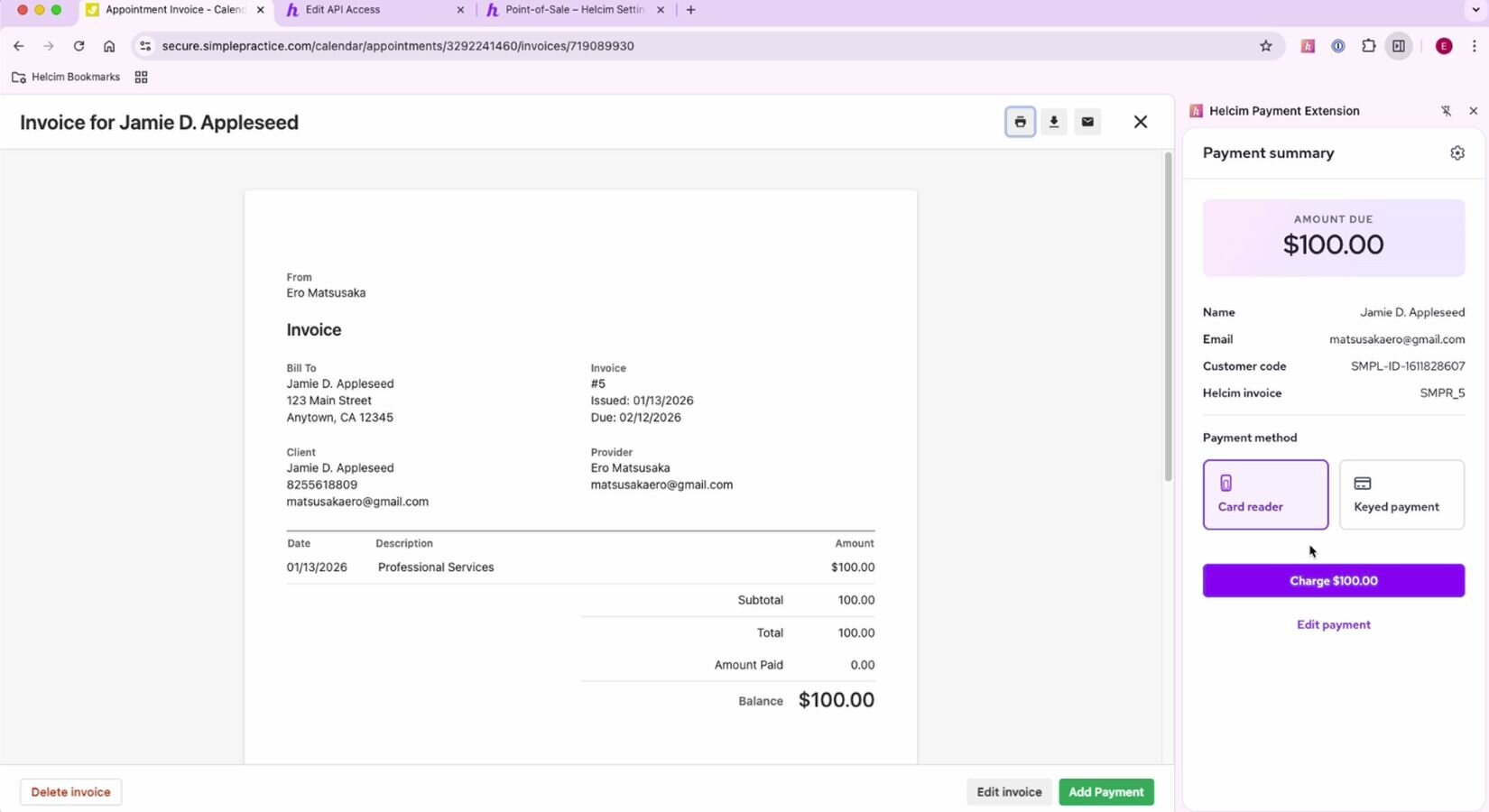Click the Edit payment link

(x=1333, y=624)
